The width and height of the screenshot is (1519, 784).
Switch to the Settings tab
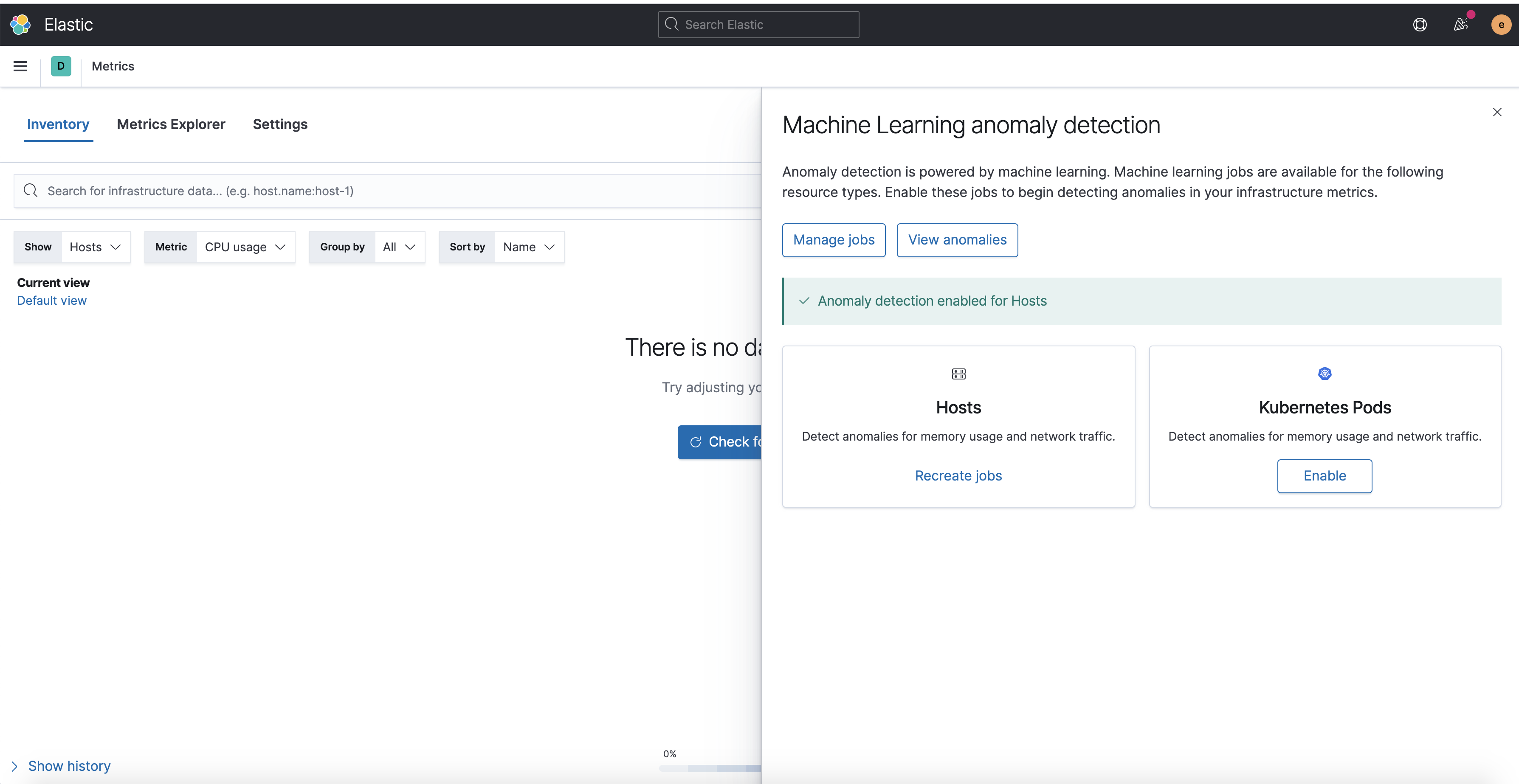click(280, 124)
